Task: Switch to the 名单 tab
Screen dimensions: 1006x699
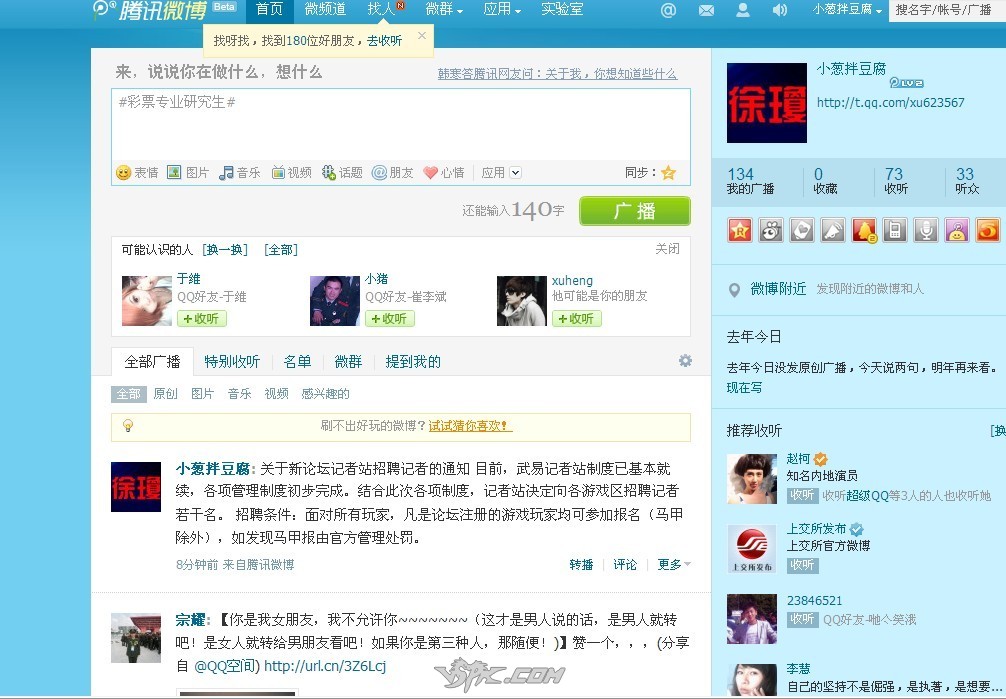Action: pyautogui.click(x=297, y=361)
